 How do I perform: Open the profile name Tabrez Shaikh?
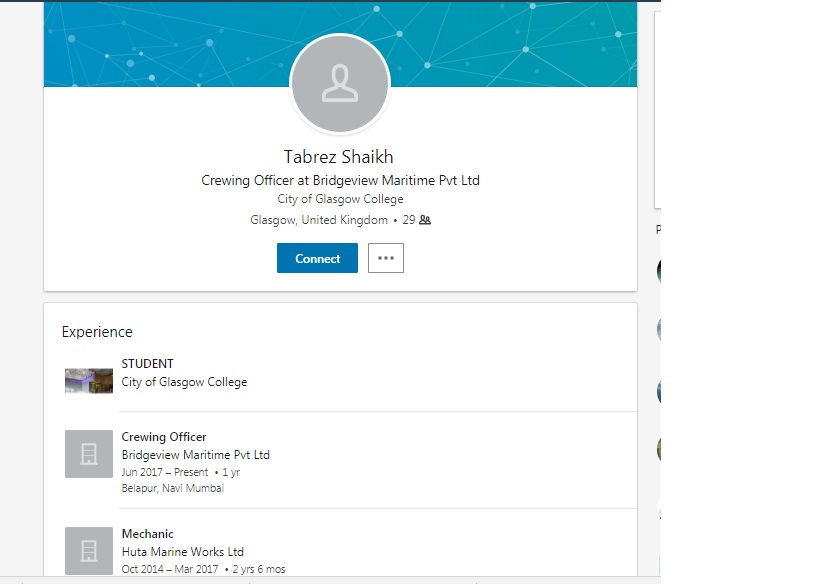point(338,157)
